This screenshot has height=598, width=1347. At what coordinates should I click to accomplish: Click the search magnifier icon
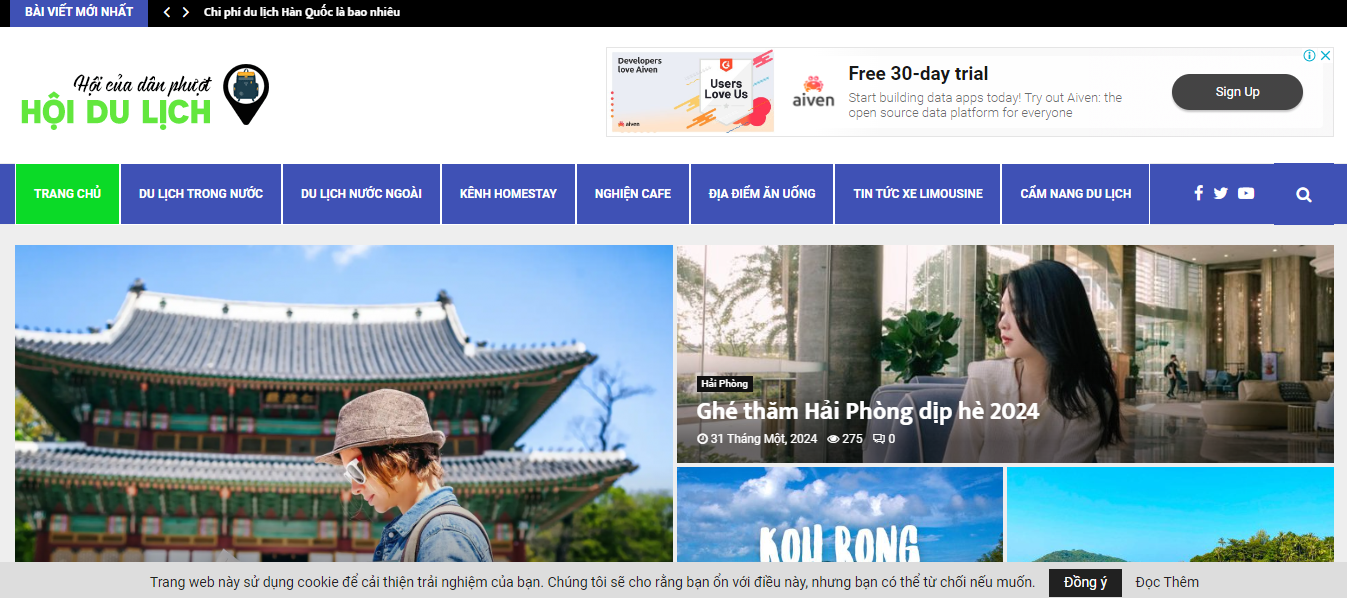click(1304, 195)
